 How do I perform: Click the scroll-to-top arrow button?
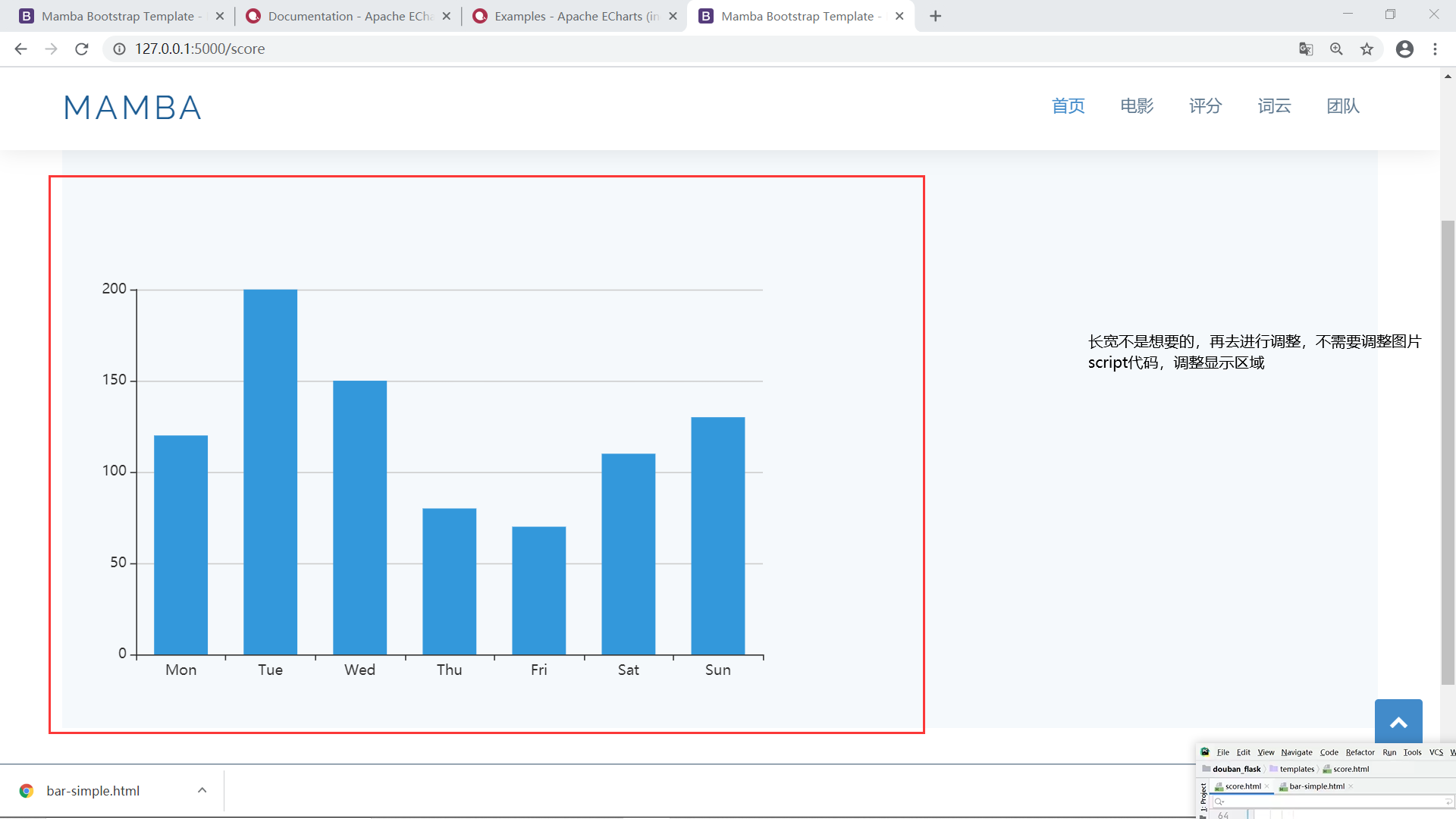[1398, 722]
